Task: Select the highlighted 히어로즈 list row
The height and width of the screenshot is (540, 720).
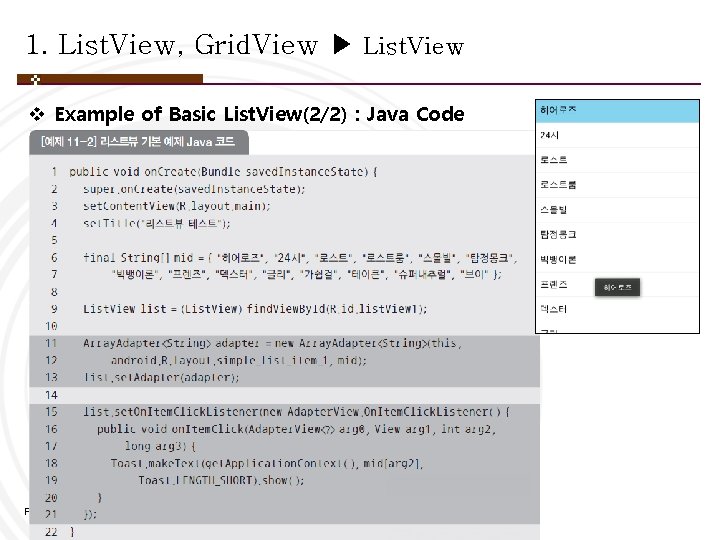Action: click(617, 111)
